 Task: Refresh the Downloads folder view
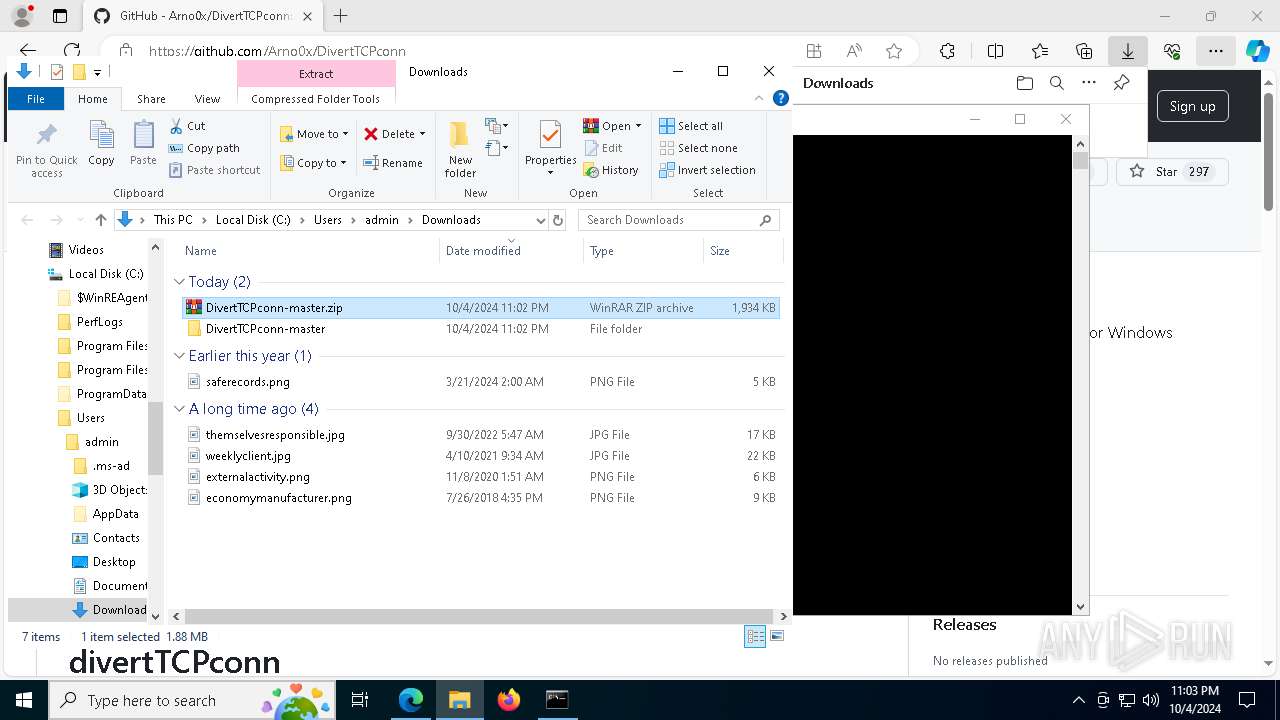558,220
